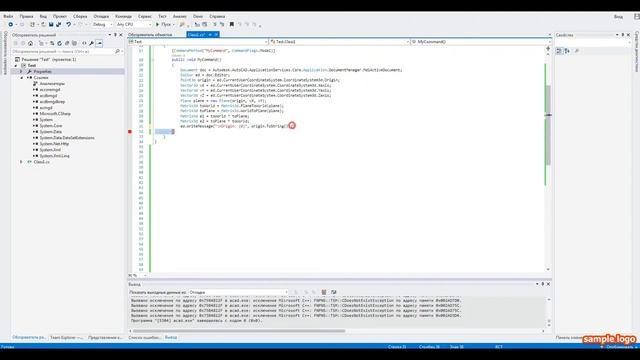Image resolution: width=640 pixels, height=360 pixels.
Task: Open the Test project scope dropdown
Action: (198, 42)
